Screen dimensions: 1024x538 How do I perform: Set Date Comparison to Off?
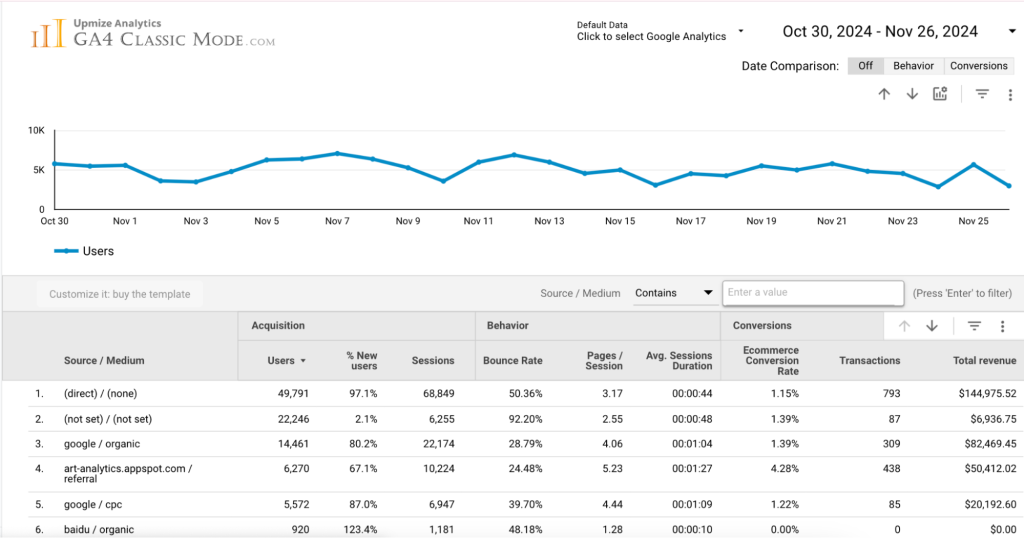coord(865,66)
